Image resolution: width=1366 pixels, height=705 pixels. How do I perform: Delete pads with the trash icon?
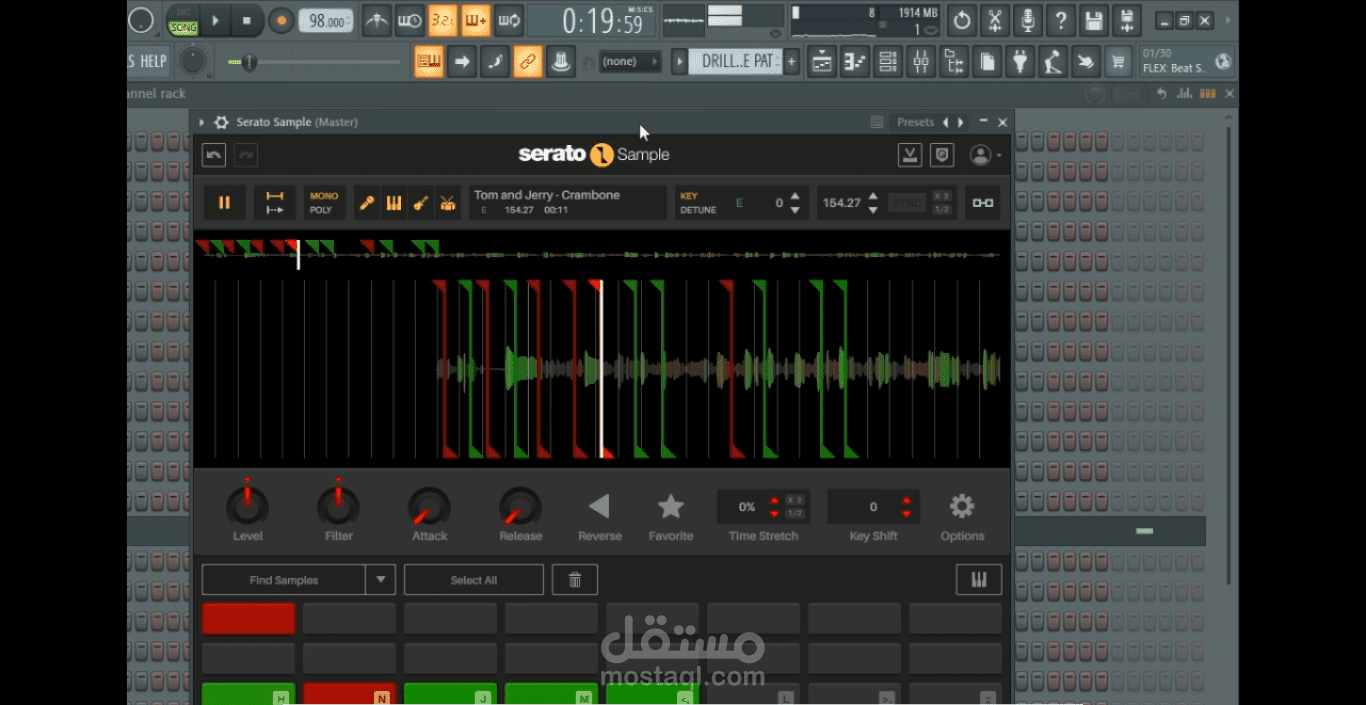[x=575, y=580]
